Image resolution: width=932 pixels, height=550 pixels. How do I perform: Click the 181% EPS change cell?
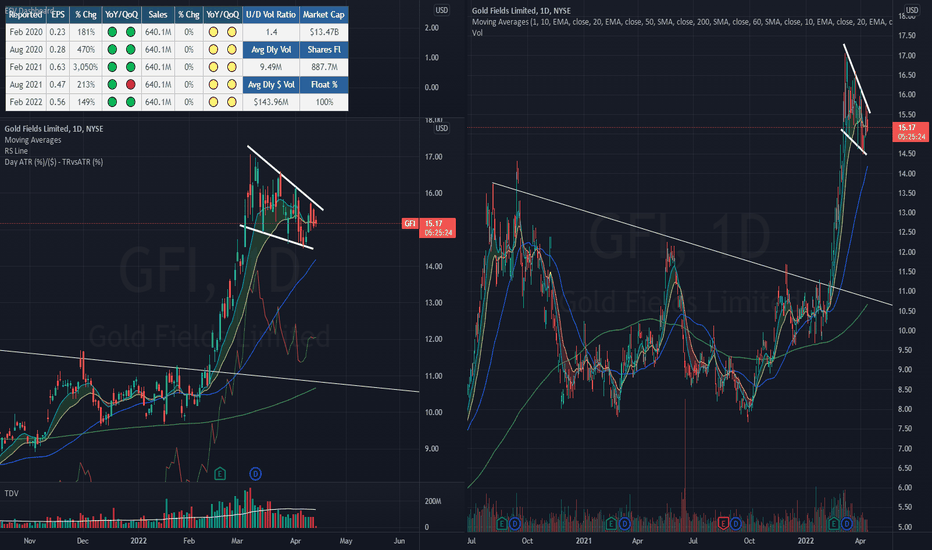tap(86, 32)
